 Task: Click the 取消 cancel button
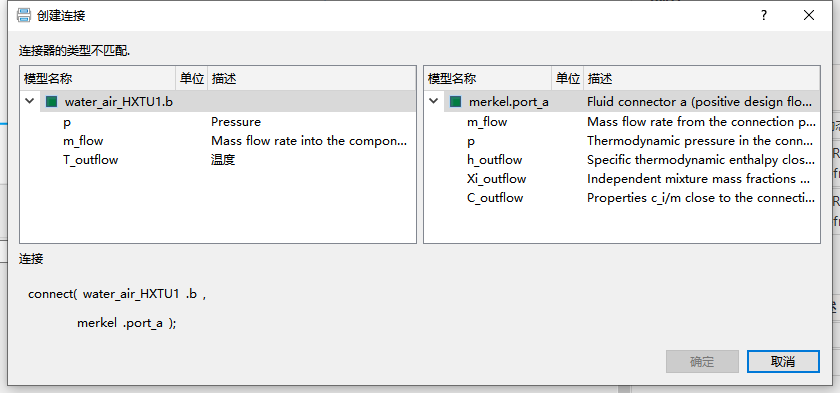[783, 361]
